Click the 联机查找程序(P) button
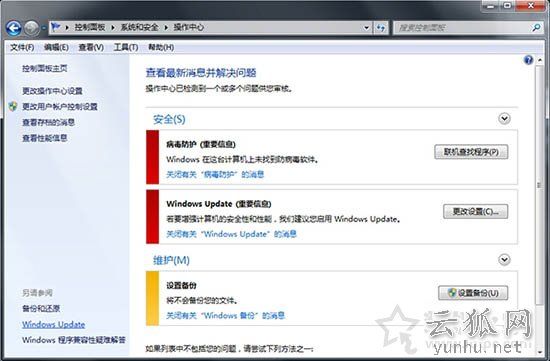The height and width of the screenshot is (361, 550). click(471, 152)
